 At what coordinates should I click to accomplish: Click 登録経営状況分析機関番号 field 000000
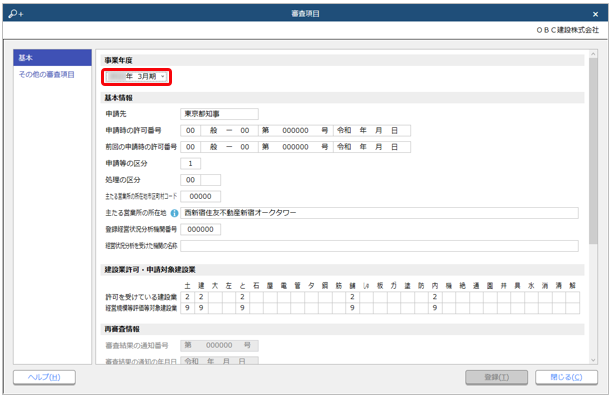tap(200, 229)
